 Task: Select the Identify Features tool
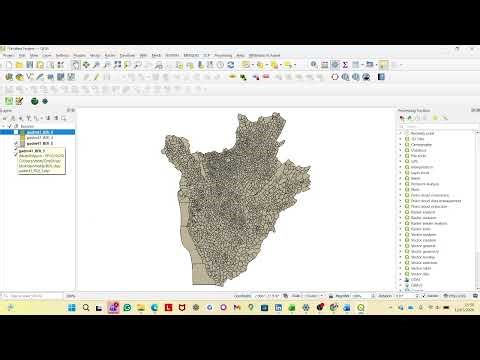[314, 65]
